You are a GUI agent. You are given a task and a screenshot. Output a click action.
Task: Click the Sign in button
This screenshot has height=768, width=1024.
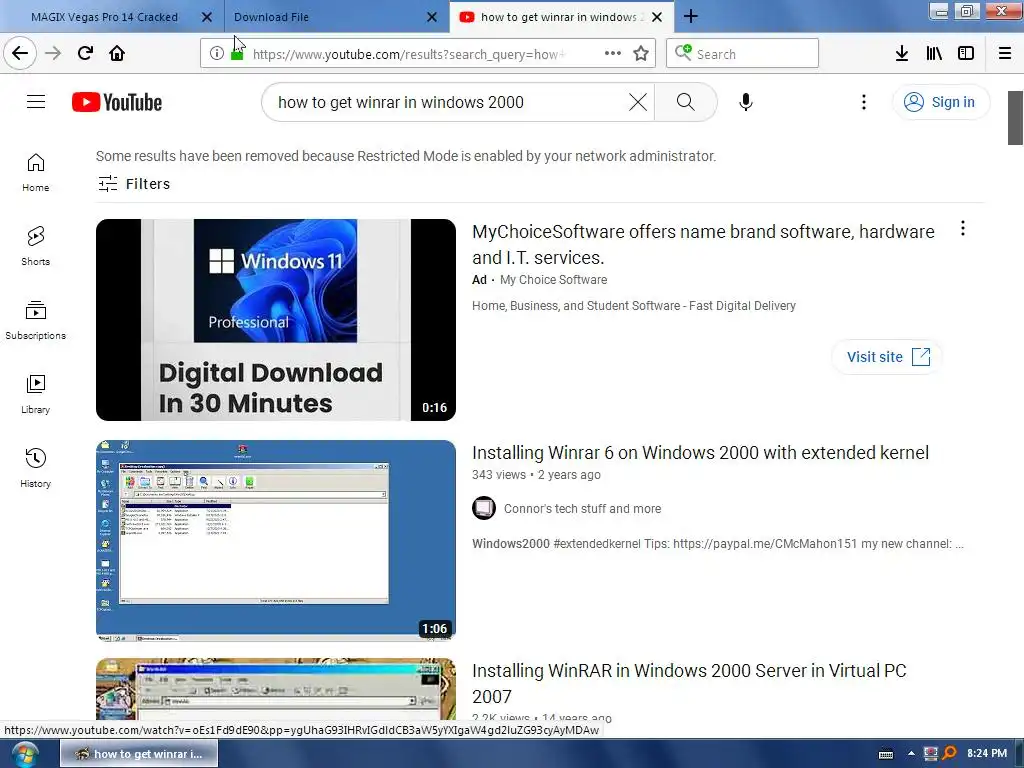pyautogui.click(x=940, y=102)
